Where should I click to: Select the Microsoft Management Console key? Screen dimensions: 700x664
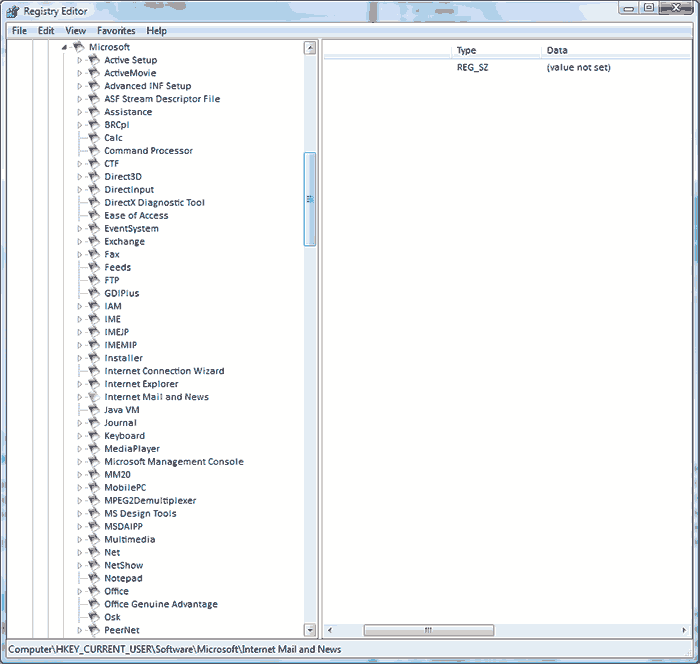click(174, 462)
